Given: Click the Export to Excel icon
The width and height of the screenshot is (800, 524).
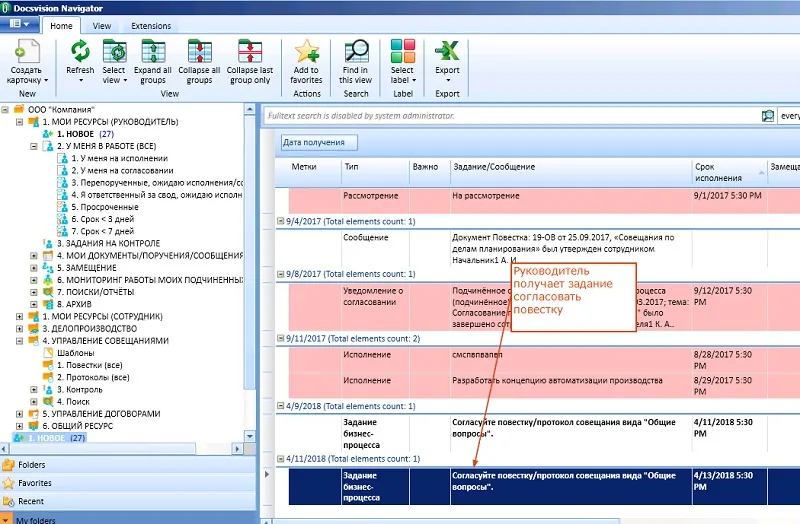Looking at the screenshot, I should pos(447,51).
